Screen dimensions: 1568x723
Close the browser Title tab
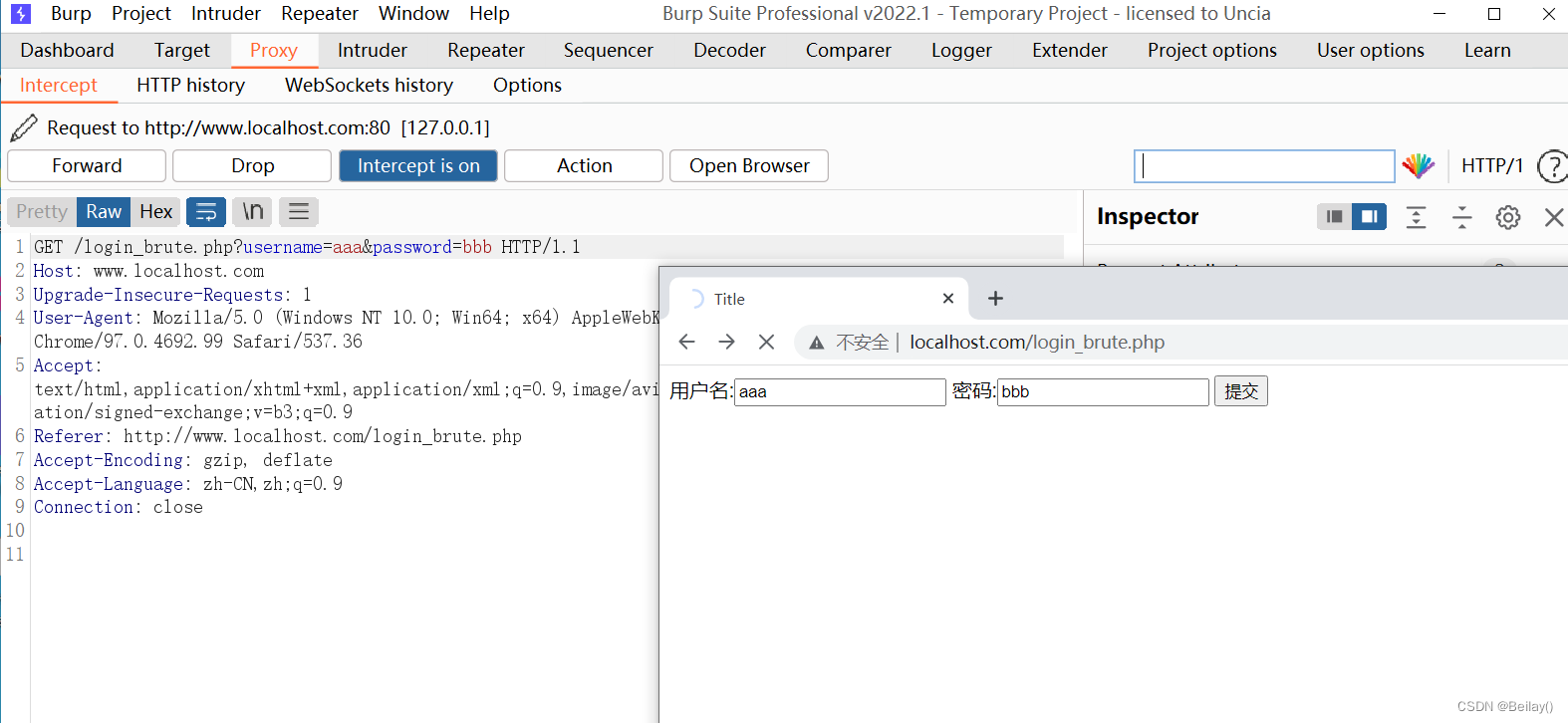point(948,299)
